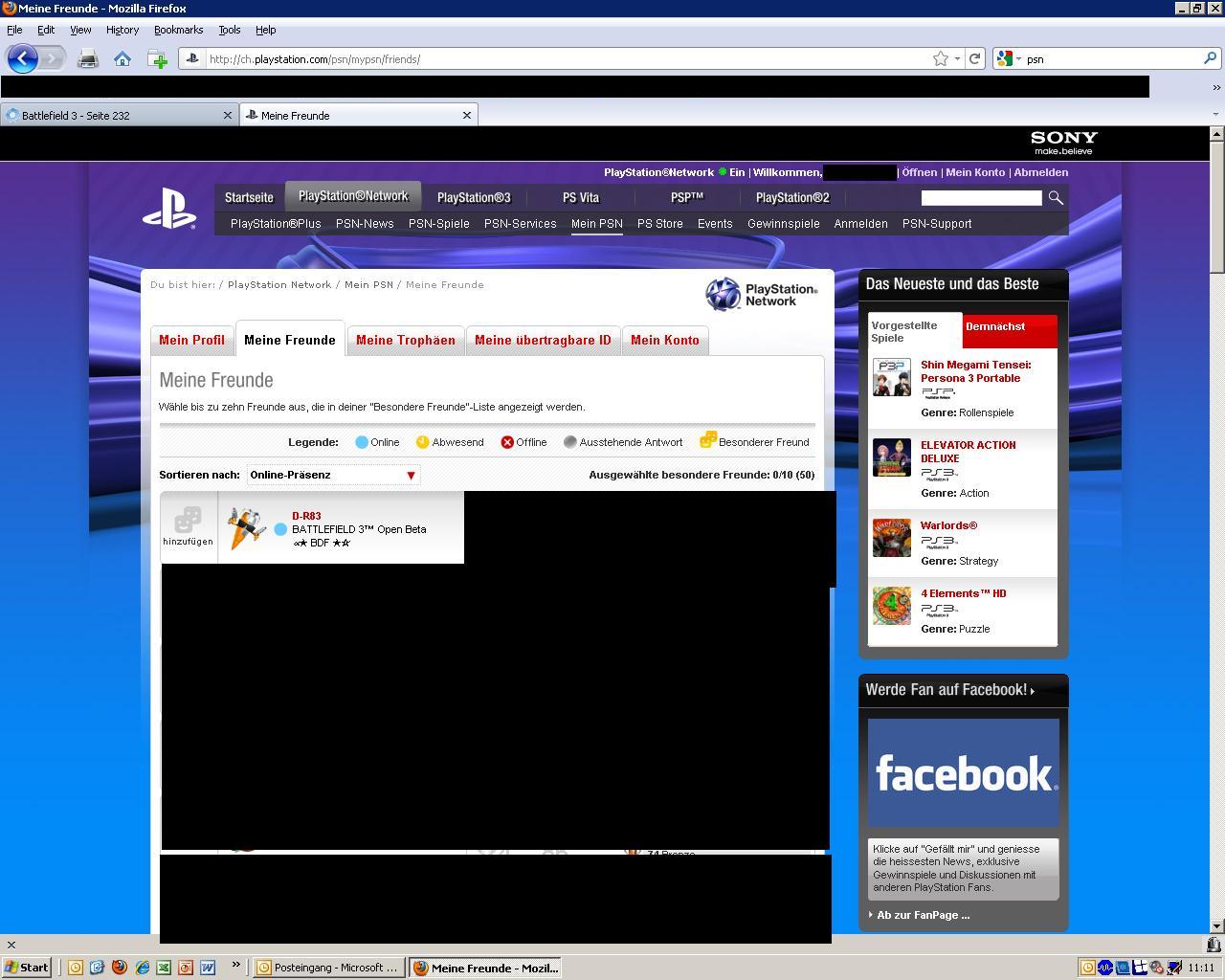Expand the quick launch overflow chevron
Viewport: 1225px width, 980px height.
pos(235,965)
